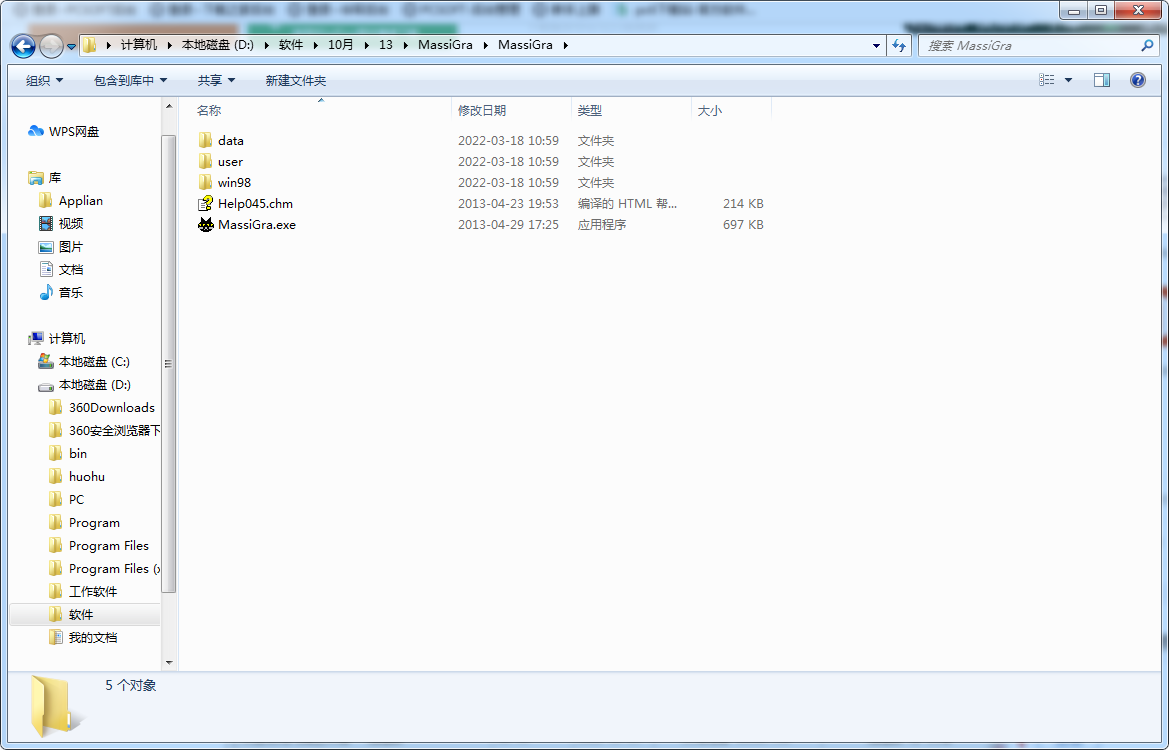Image resolution: width=1169 pixels, height=750 pixels.
Task: Sort by the 修改日期 column header
Action: tap(511, 110)
